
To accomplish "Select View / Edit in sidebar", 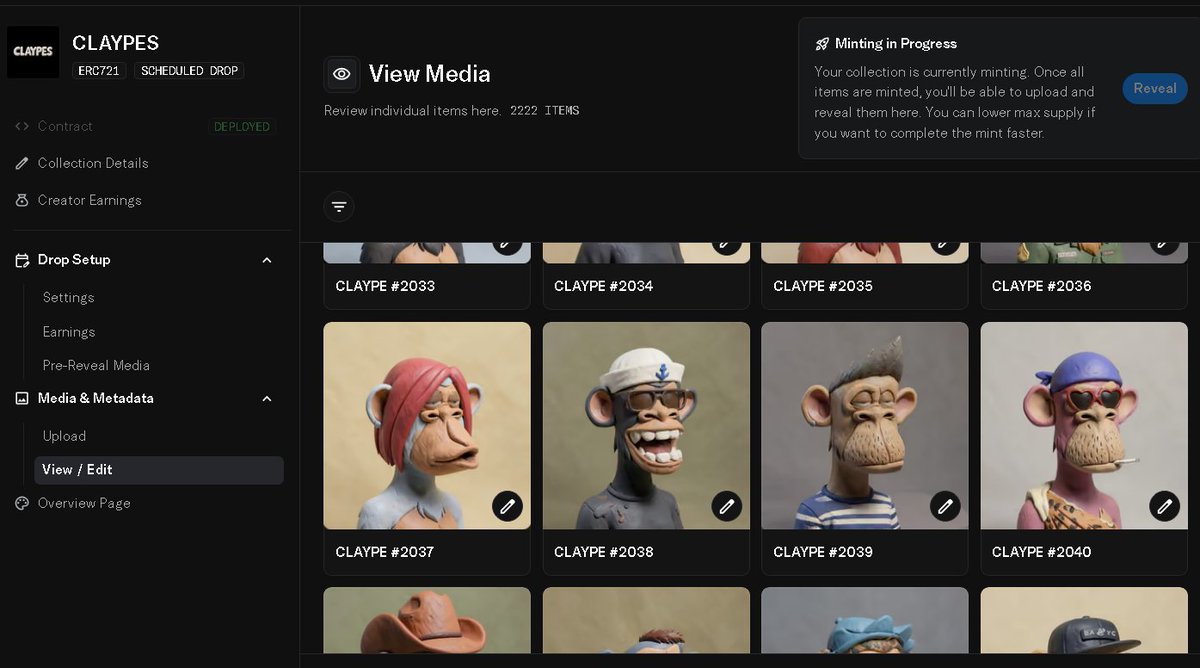I will coord(159,470).
